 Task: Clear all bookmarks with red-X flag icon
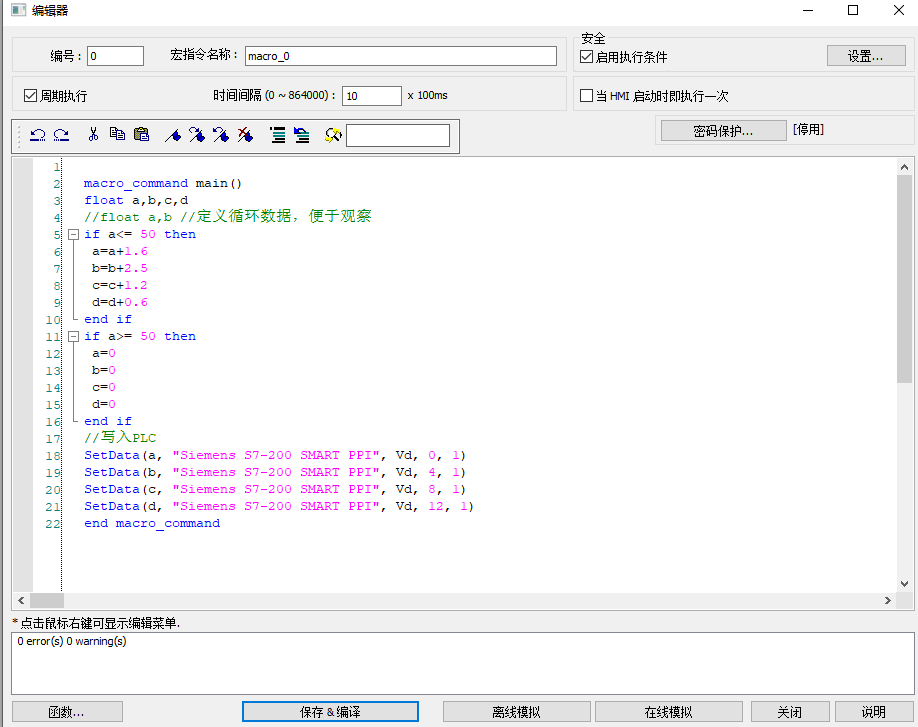tap(245, 135)
